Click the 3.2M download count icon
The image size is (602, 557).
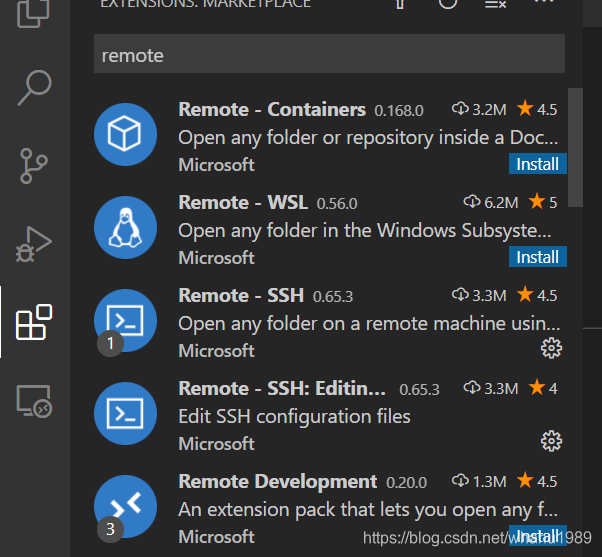tap(460, 109)
